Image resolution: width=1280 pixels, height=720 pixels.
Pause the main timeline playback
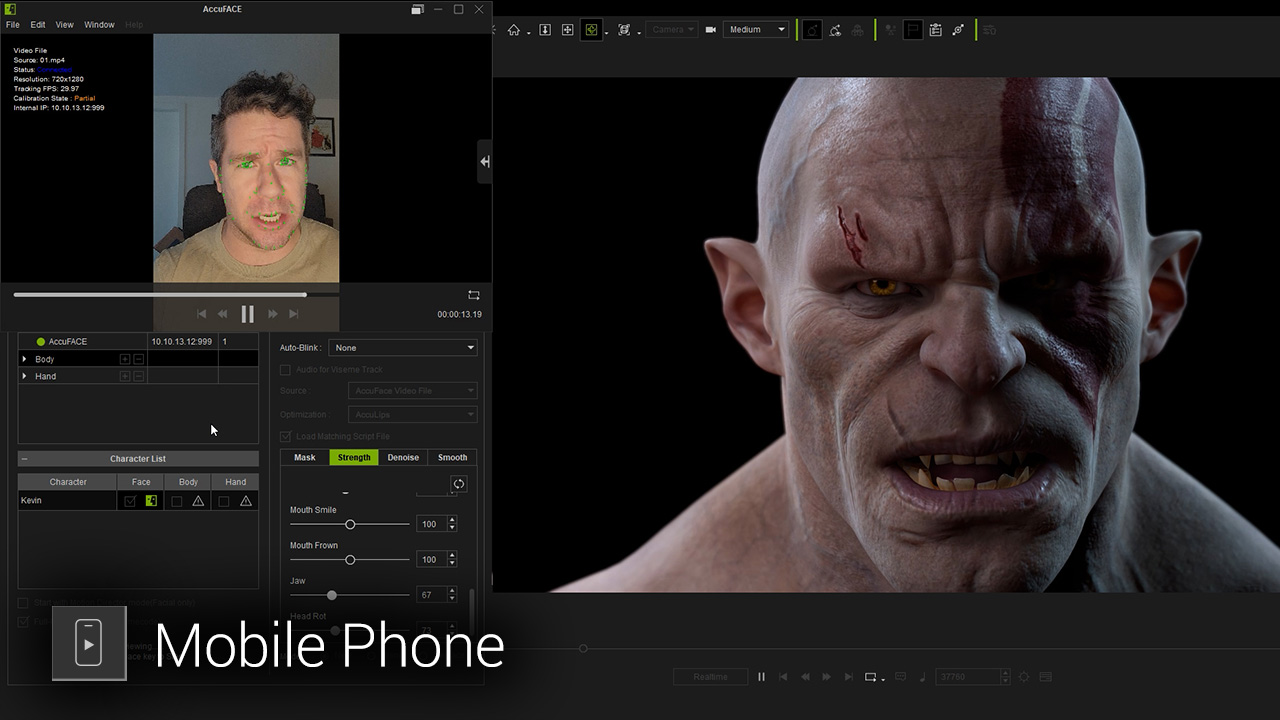(761, 677)
